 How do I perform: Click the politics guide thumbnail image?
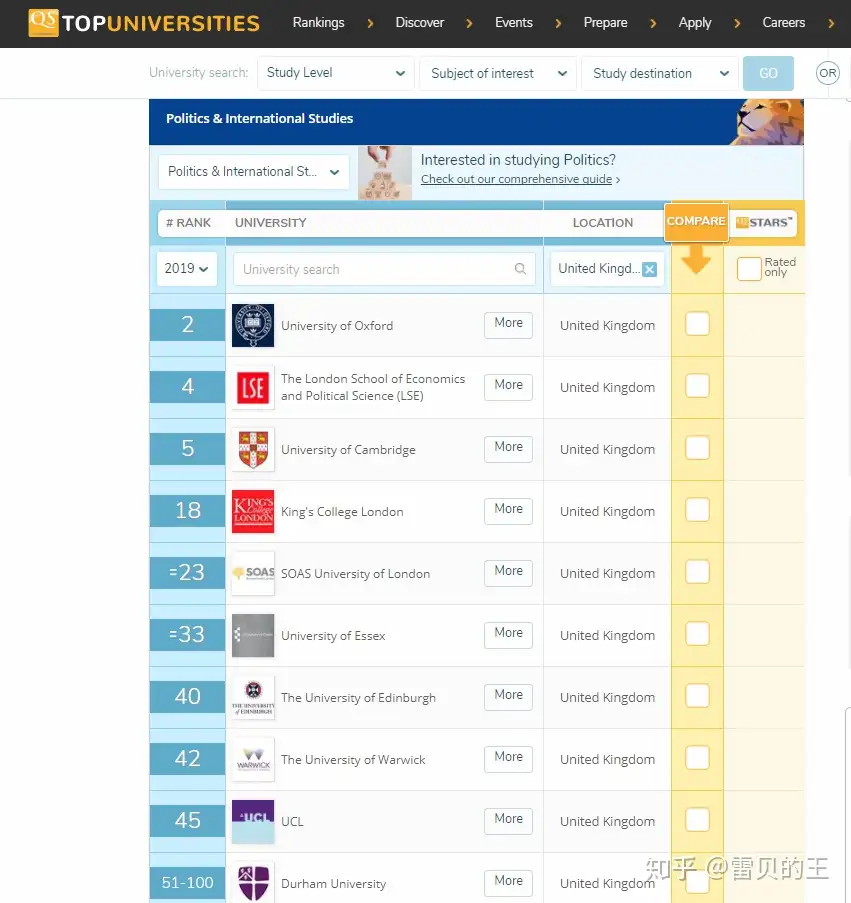[385, 173]
